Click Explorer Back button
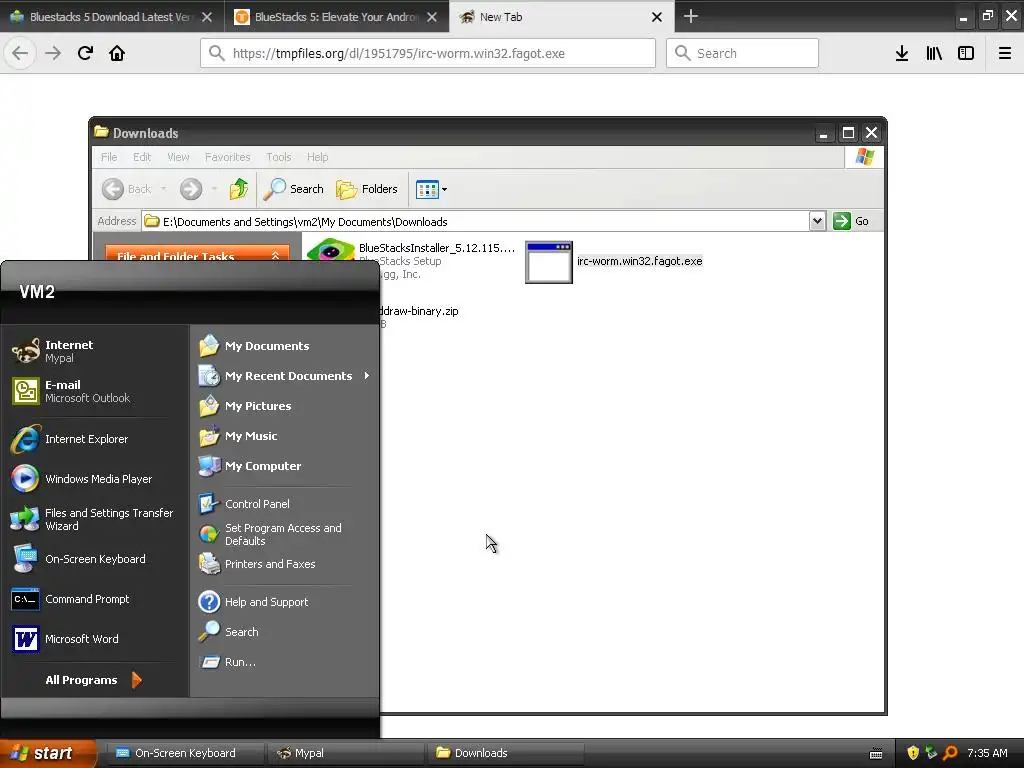 pyautogui.click(x=127, y=189)
